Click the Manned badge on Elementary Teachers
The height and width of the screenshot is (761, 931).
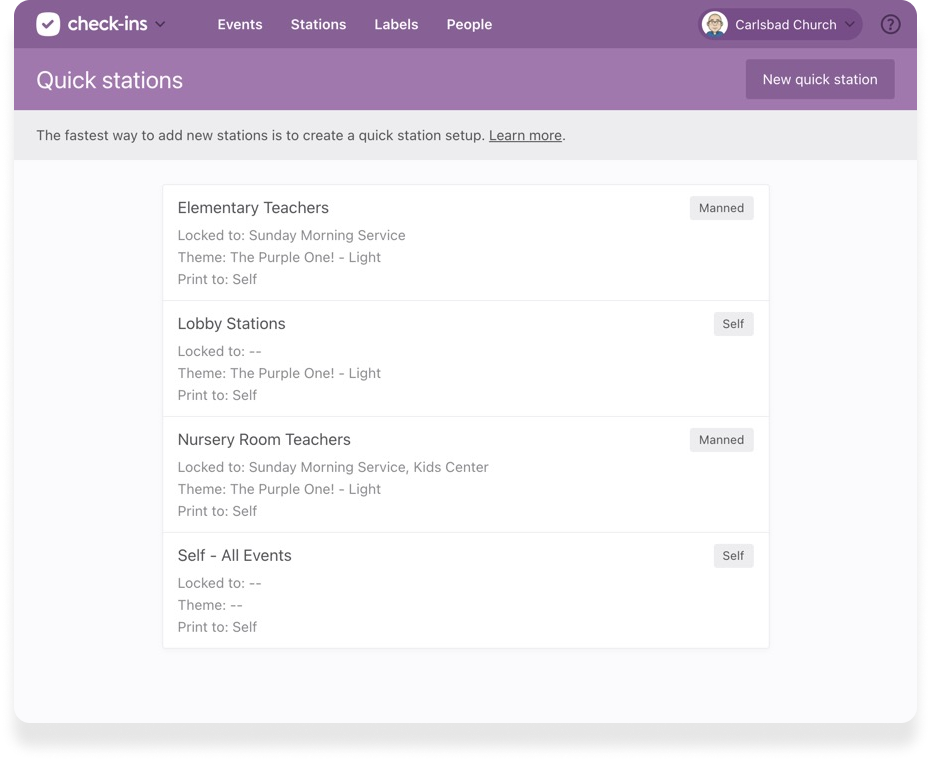pos(721,208)
